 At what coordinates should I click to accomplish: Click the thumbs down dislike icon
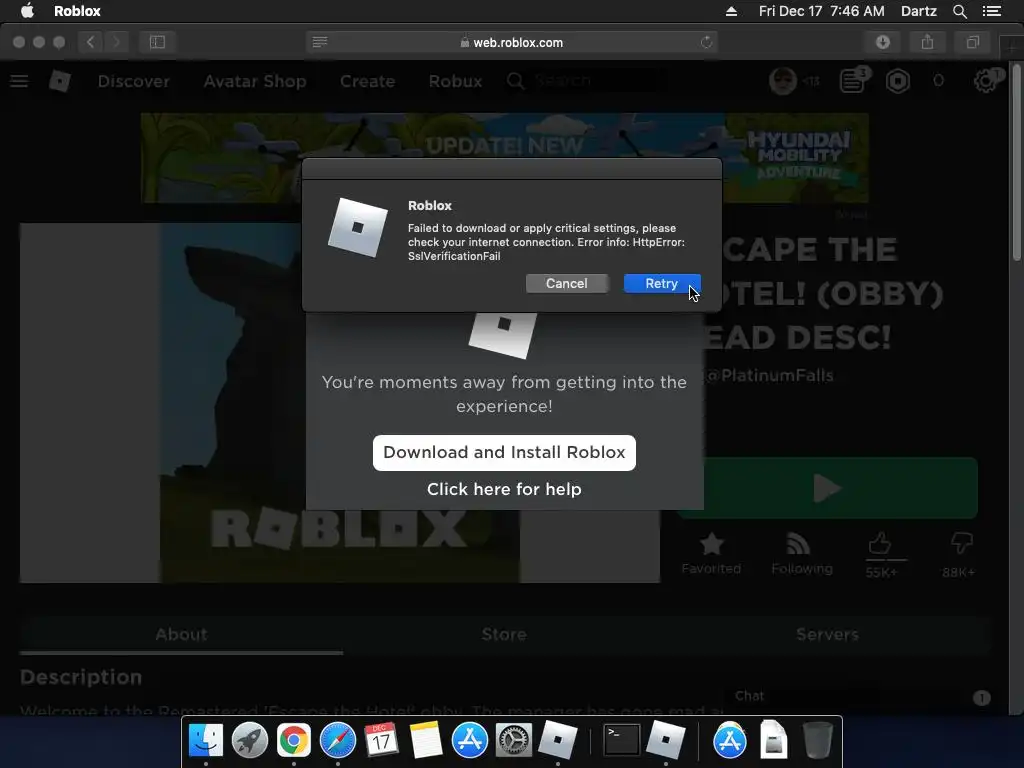961,543
